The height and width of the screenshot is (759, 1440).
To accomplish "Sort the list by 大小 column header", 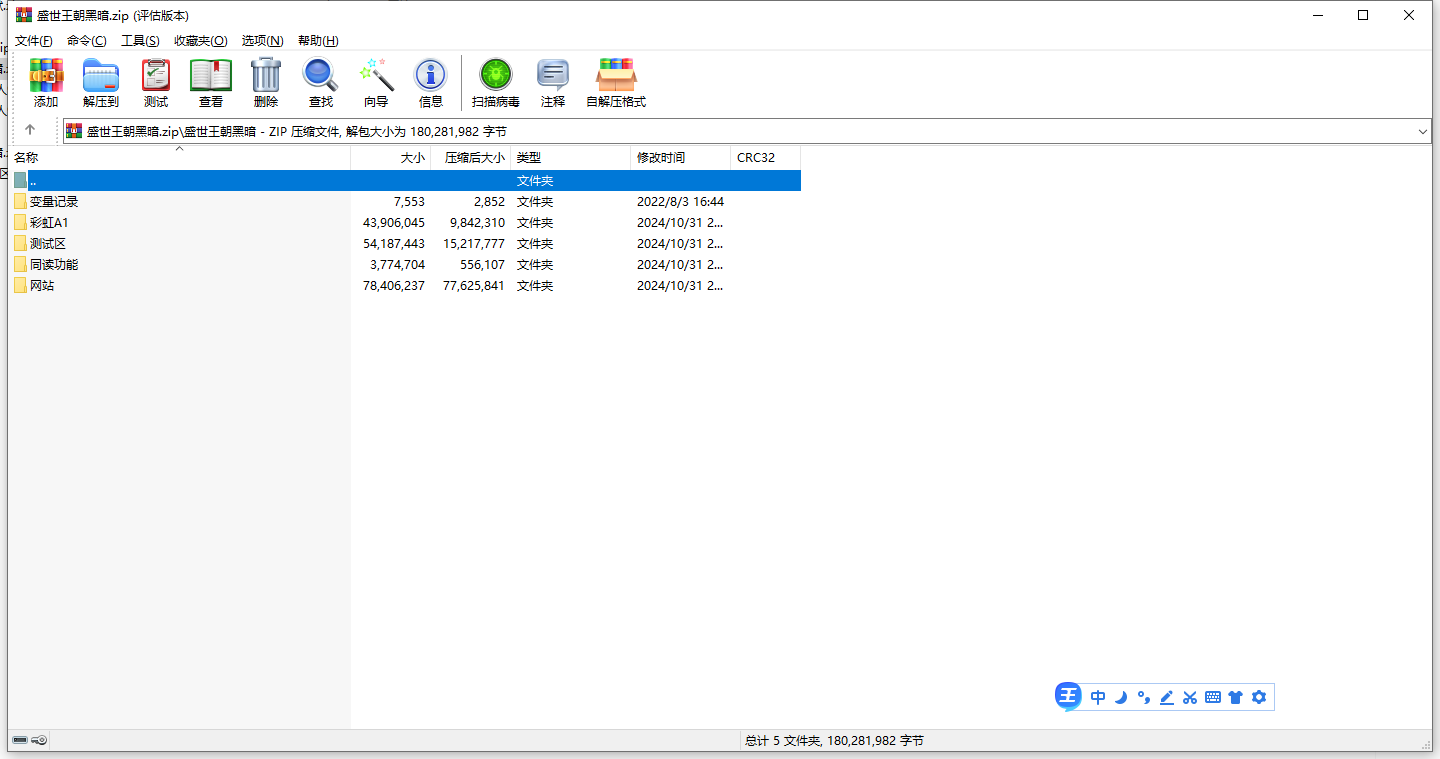I will coord(412,158).
